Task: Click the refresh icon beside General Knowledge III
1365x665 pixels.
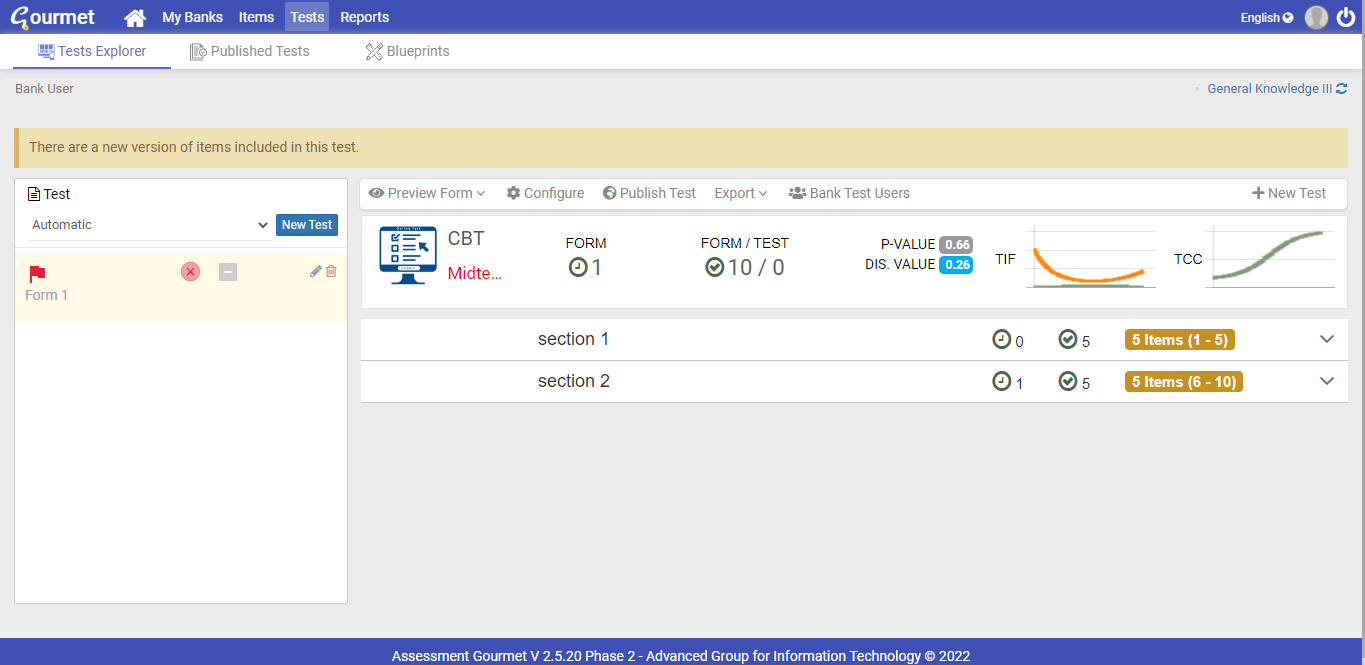Action: tap(1342, 89)
